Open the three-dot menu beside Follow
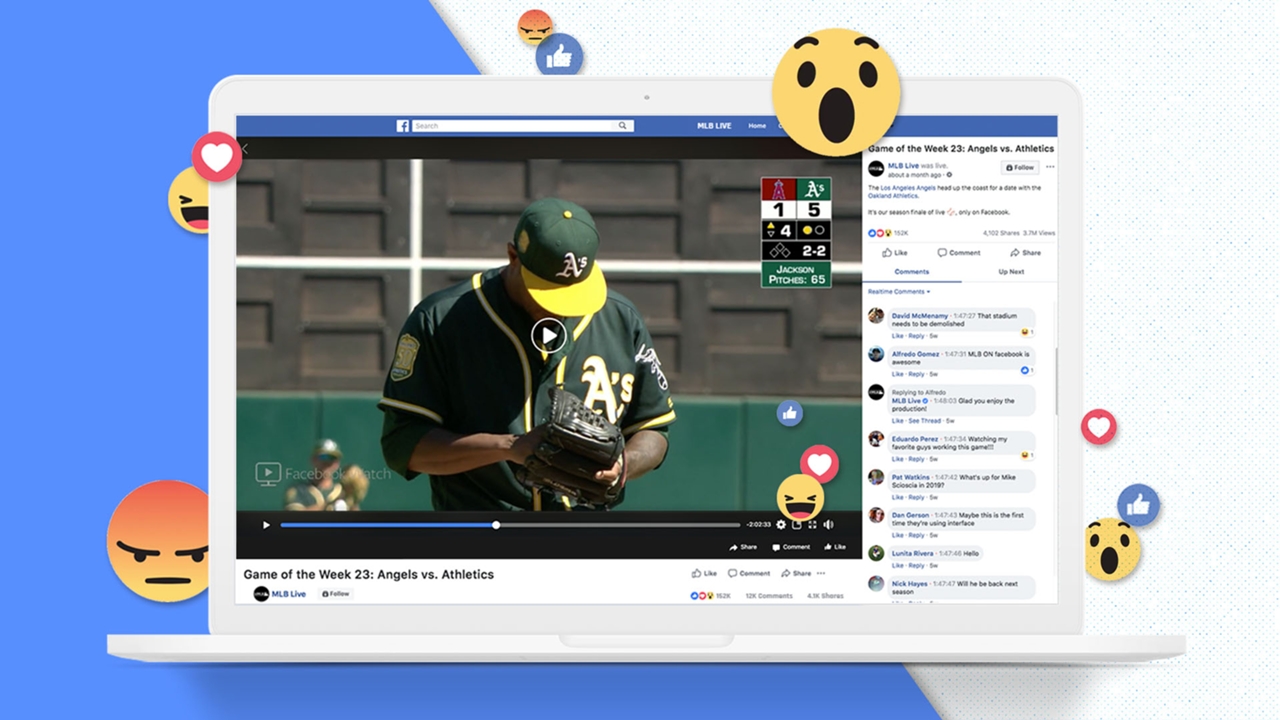 1050,167
